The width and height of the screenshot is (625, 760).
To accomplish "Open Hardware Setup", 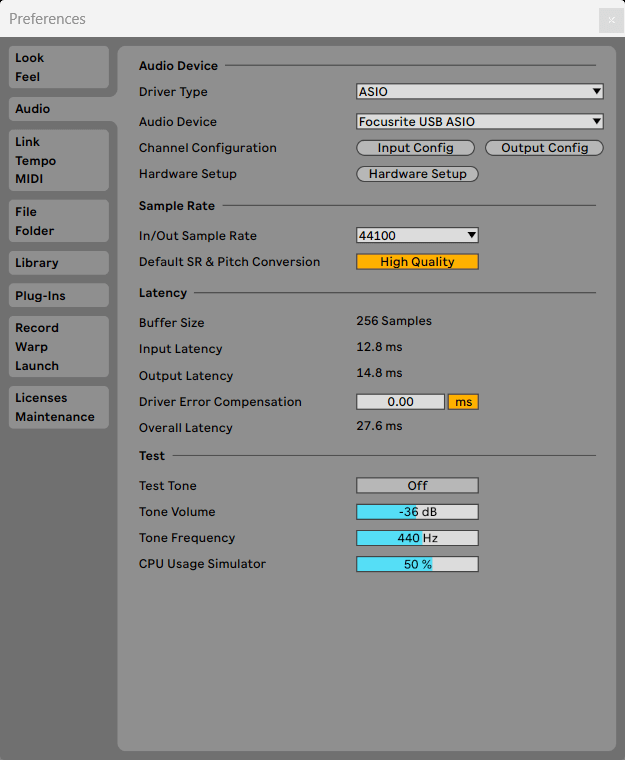I will click(417, 174).
